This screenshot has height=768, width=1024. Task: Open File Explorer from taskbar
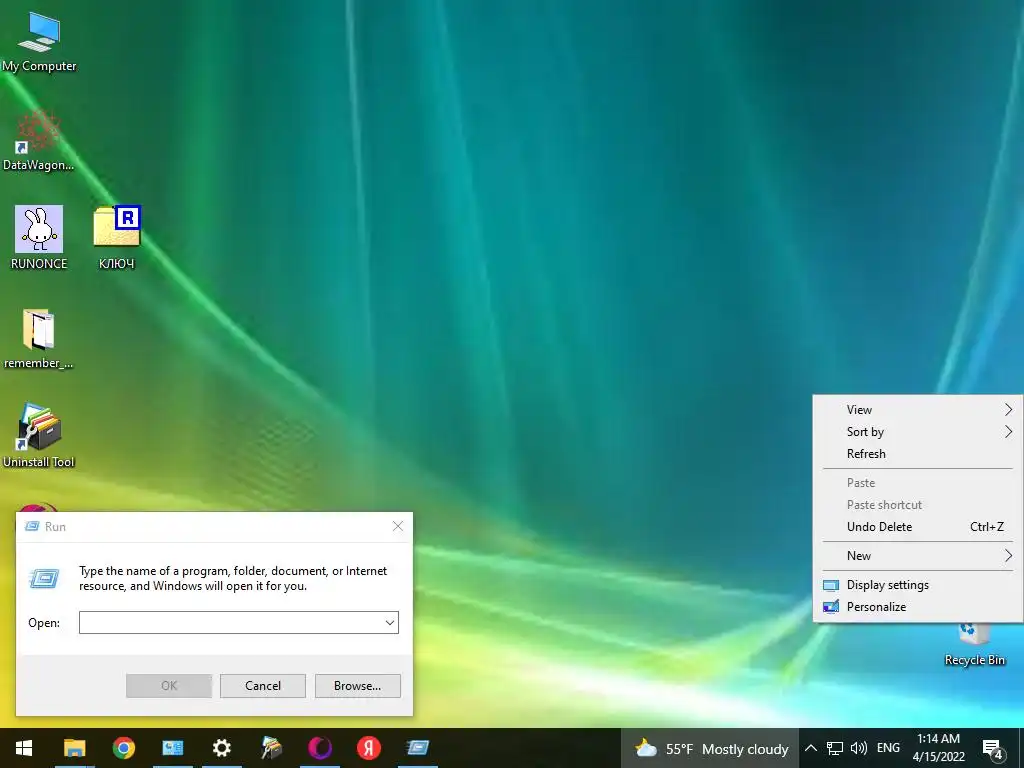74,748
